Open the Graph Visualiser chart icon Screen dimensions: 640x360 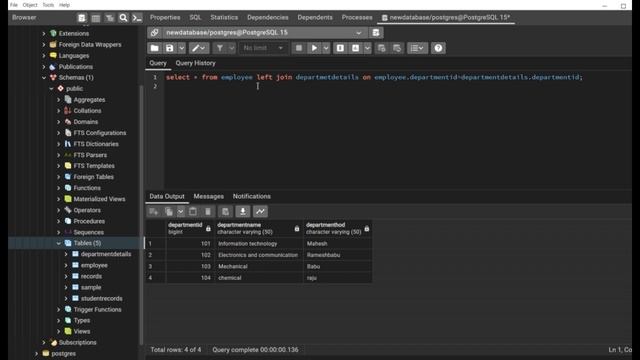click(x=260, y=211)
